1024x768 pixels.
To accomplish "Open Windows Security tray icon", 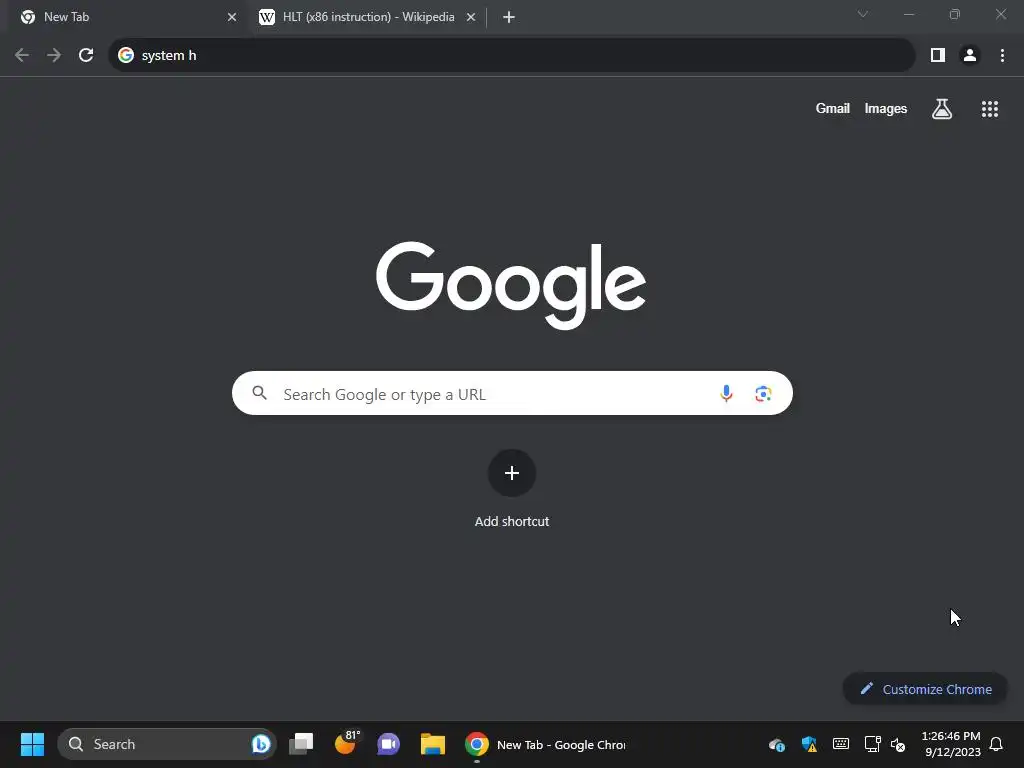I will pyautogui.click(x=809, y=744).
